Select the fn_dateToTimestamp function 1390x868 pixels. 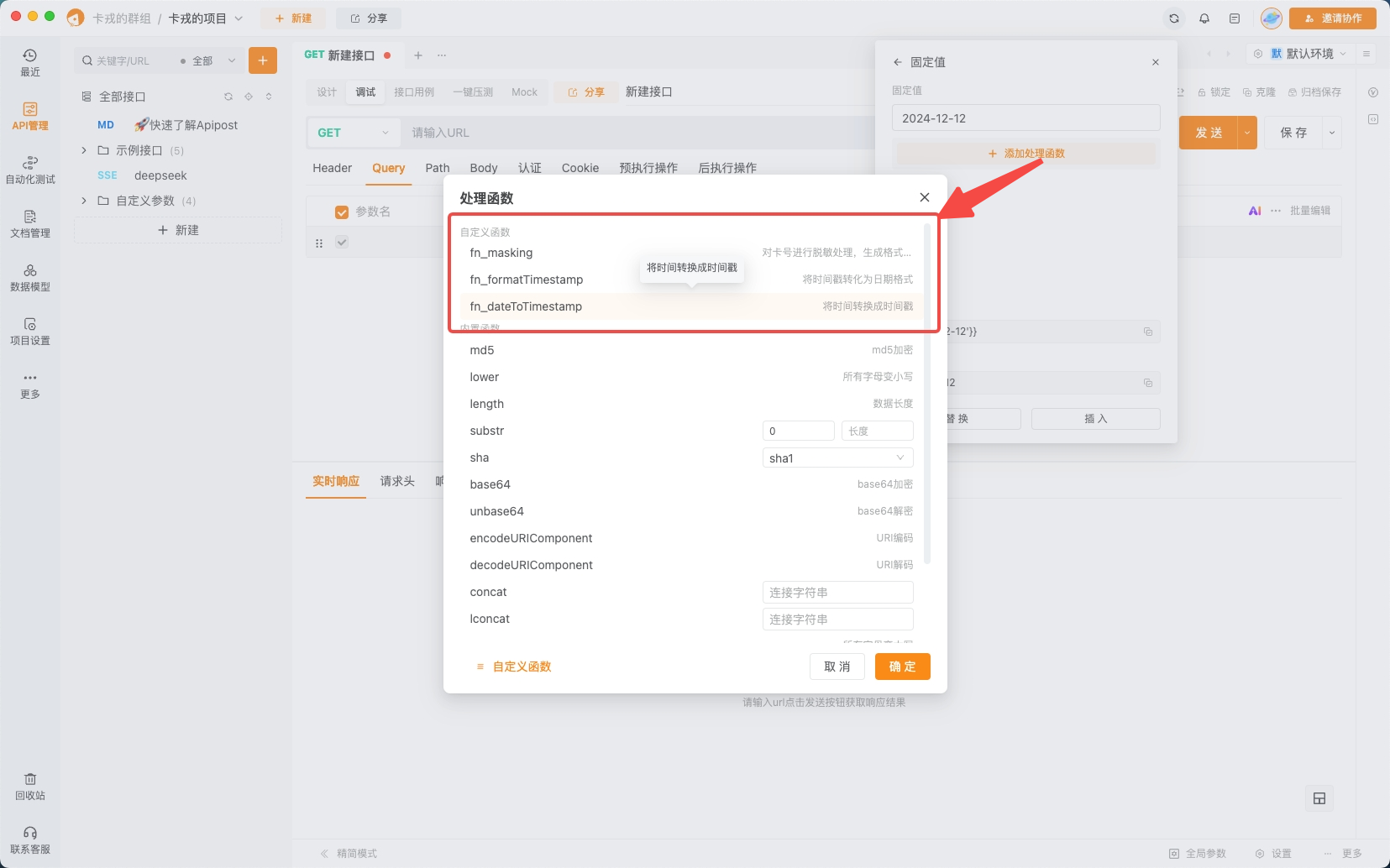point(690,306)
